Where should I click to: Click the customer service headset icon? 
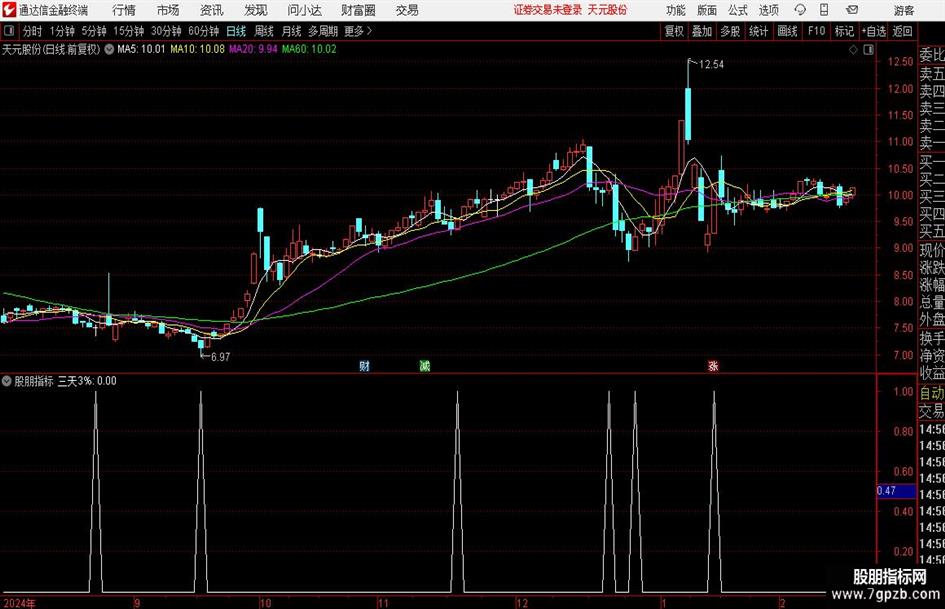(x=800, y=10)
